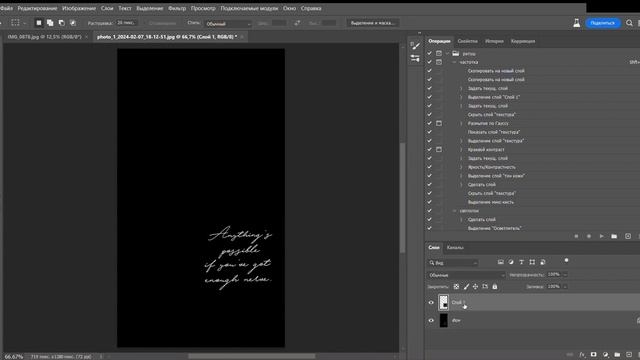Create new action set folder icon
Screen dimensions: 640x360
click(614, 236)
